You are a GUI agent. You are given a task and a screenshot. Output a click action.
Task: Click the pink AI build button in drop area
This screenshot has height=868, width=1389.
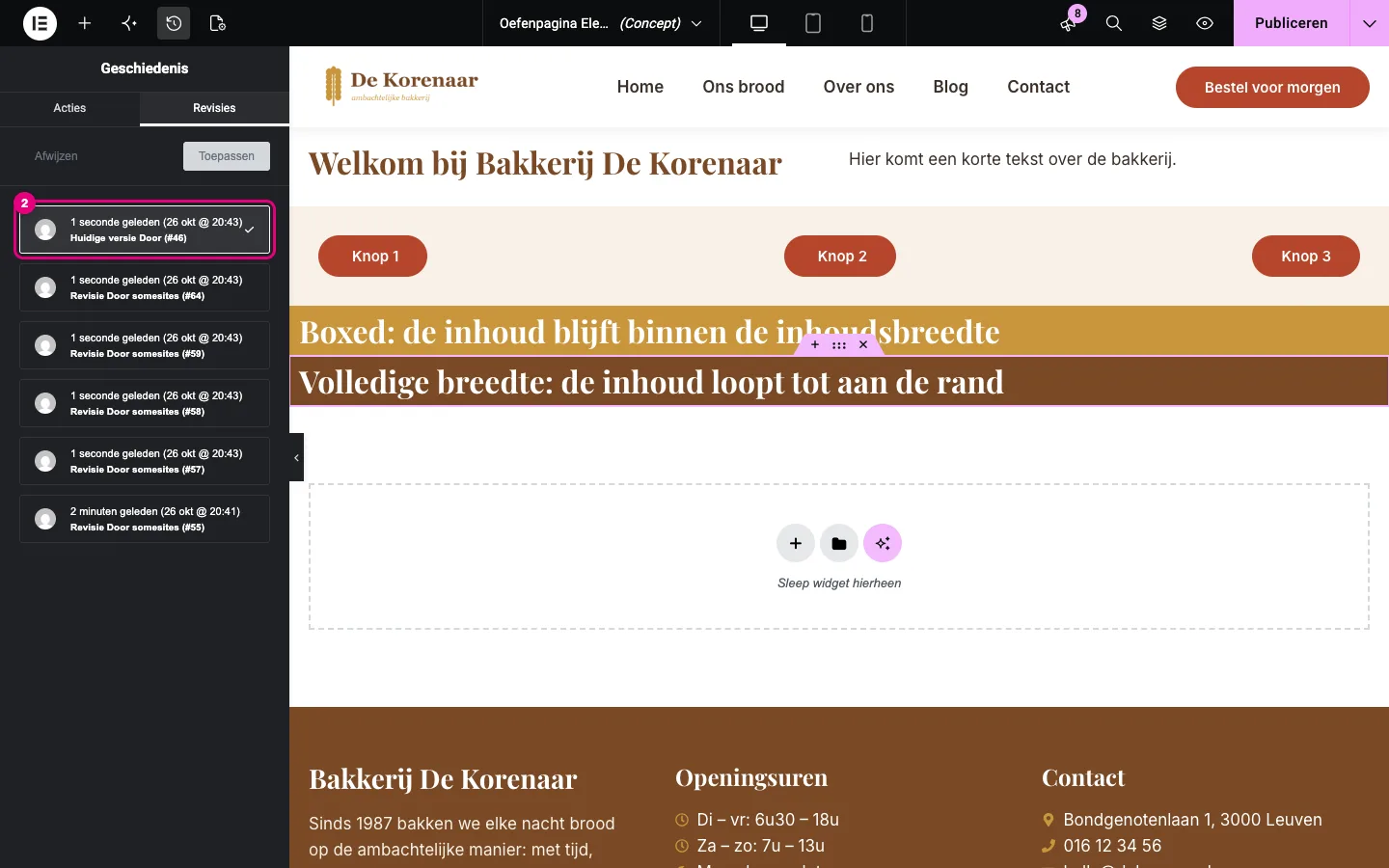(x=883, y=544)
